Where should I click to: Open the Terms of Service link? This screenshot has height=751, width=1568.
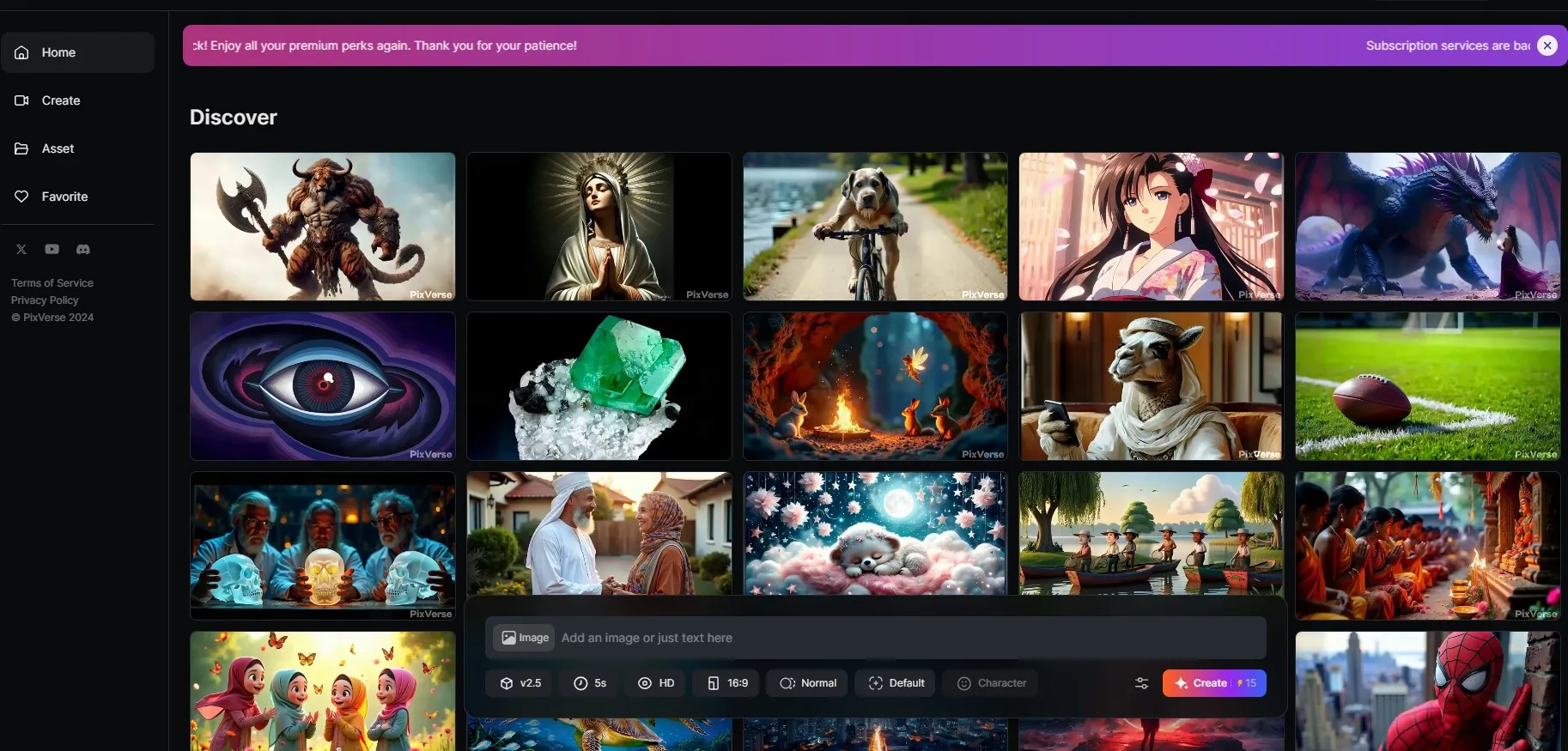point(52,283)
